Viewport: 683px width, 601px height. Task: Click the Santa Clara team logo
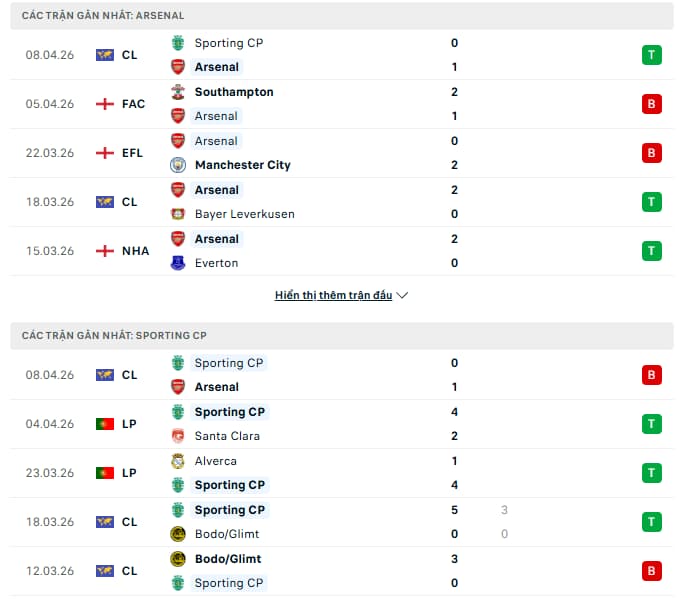178,436
